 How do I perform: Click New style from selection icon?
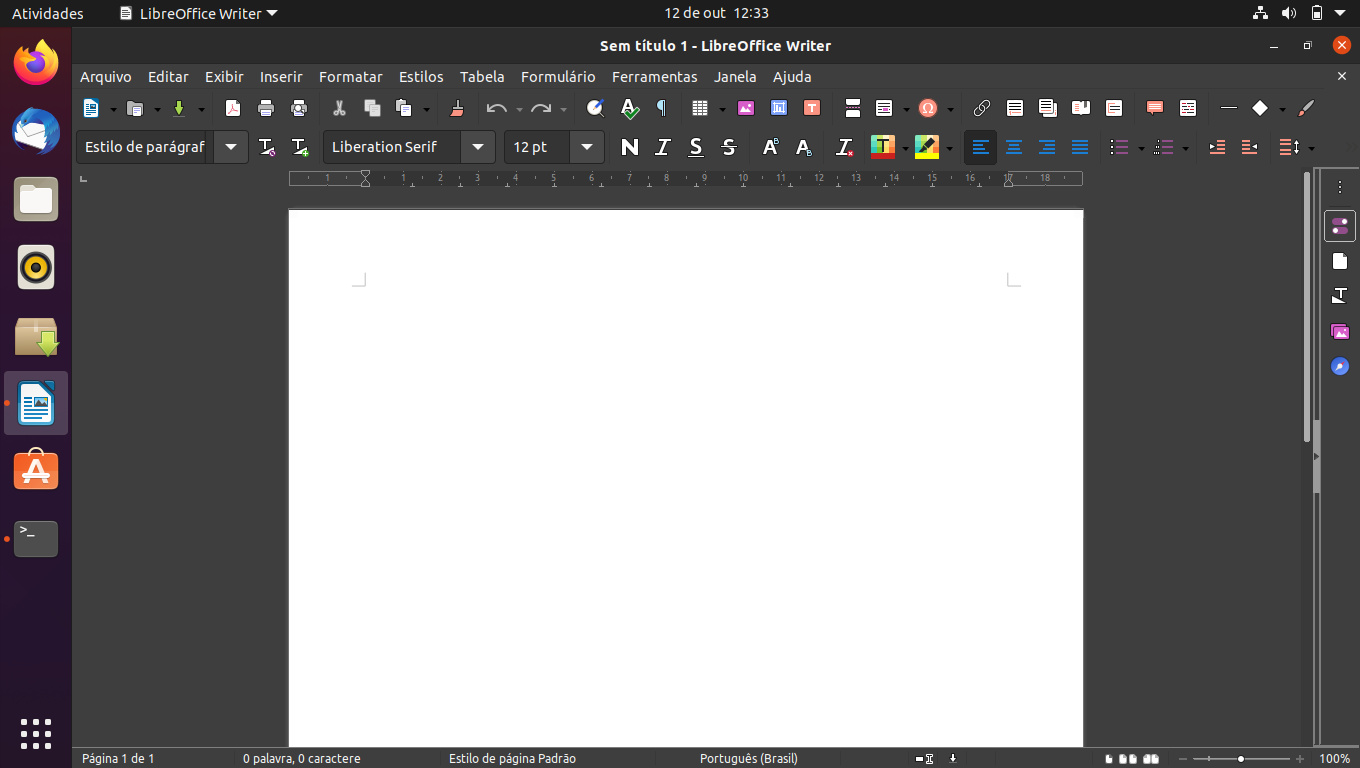pyautogui.click(x=299, y=147)
